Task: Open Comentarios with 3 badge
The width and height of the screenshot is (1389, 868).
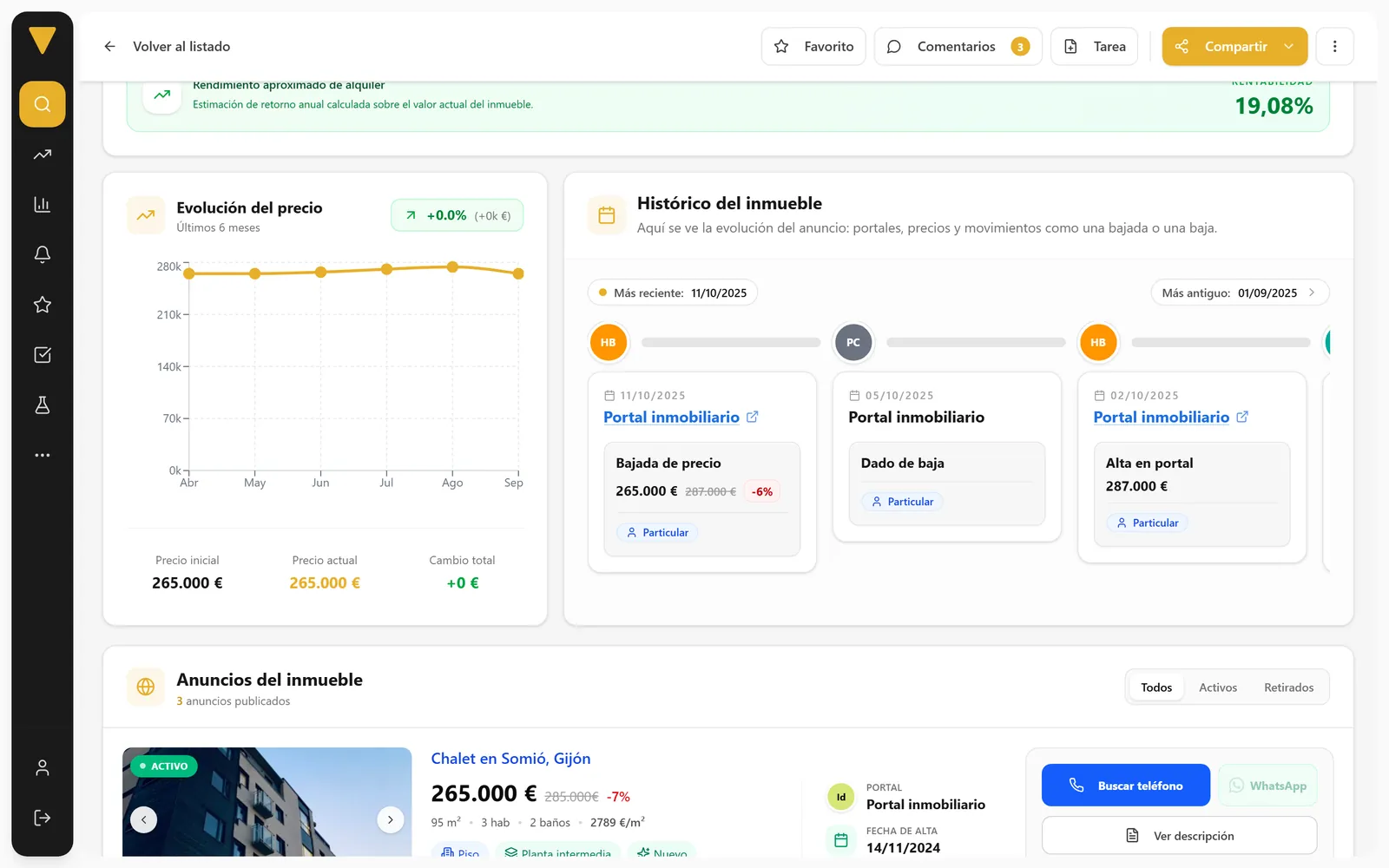Action: click(958, 47)
